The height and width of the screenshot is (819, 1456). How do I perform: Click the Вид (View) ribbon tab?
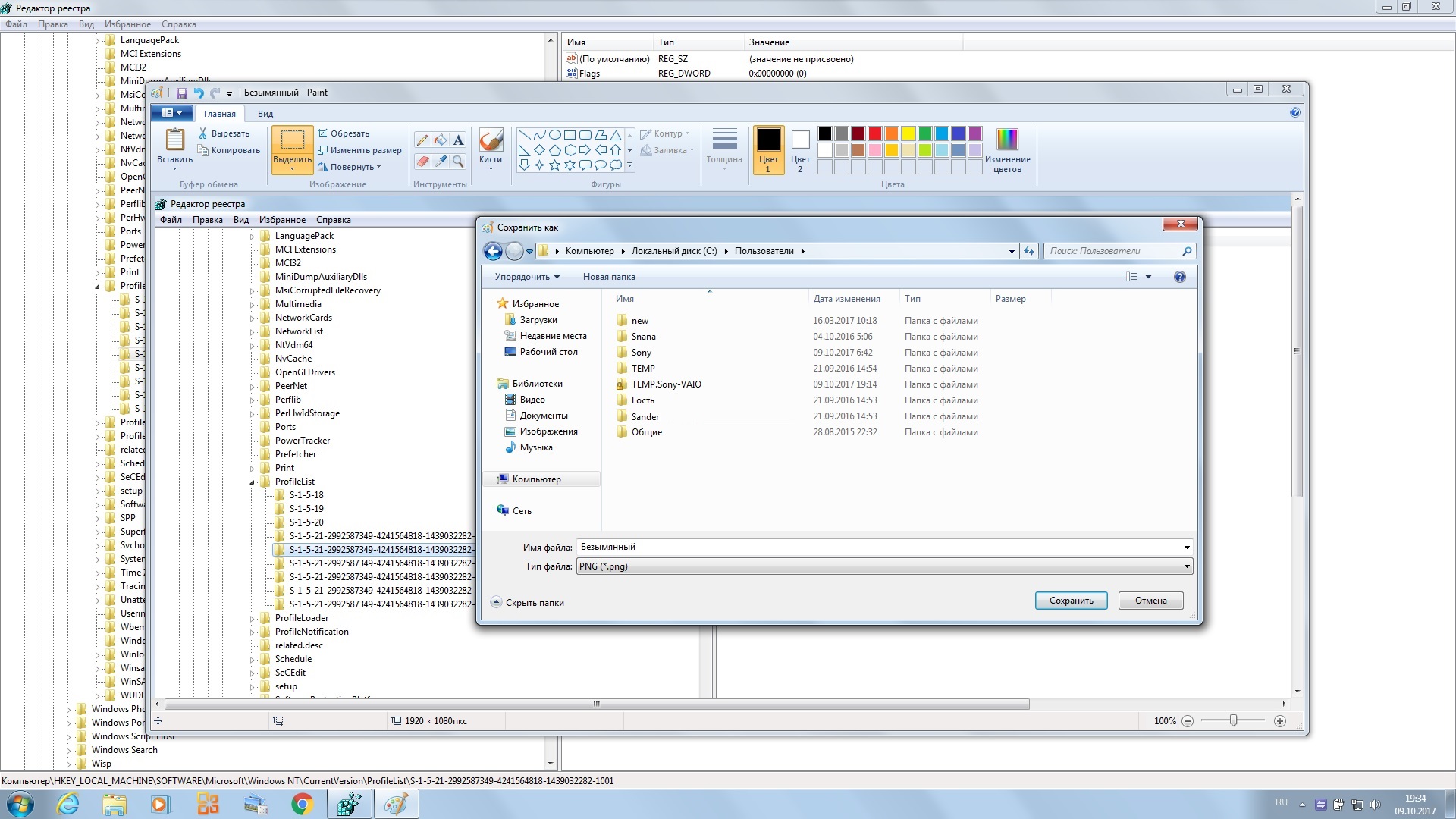click(264, 113)
